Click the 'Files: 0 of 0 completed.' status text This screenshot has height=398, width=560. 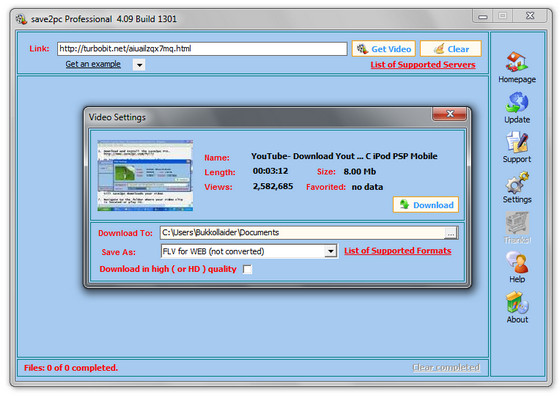pos(71,368)
